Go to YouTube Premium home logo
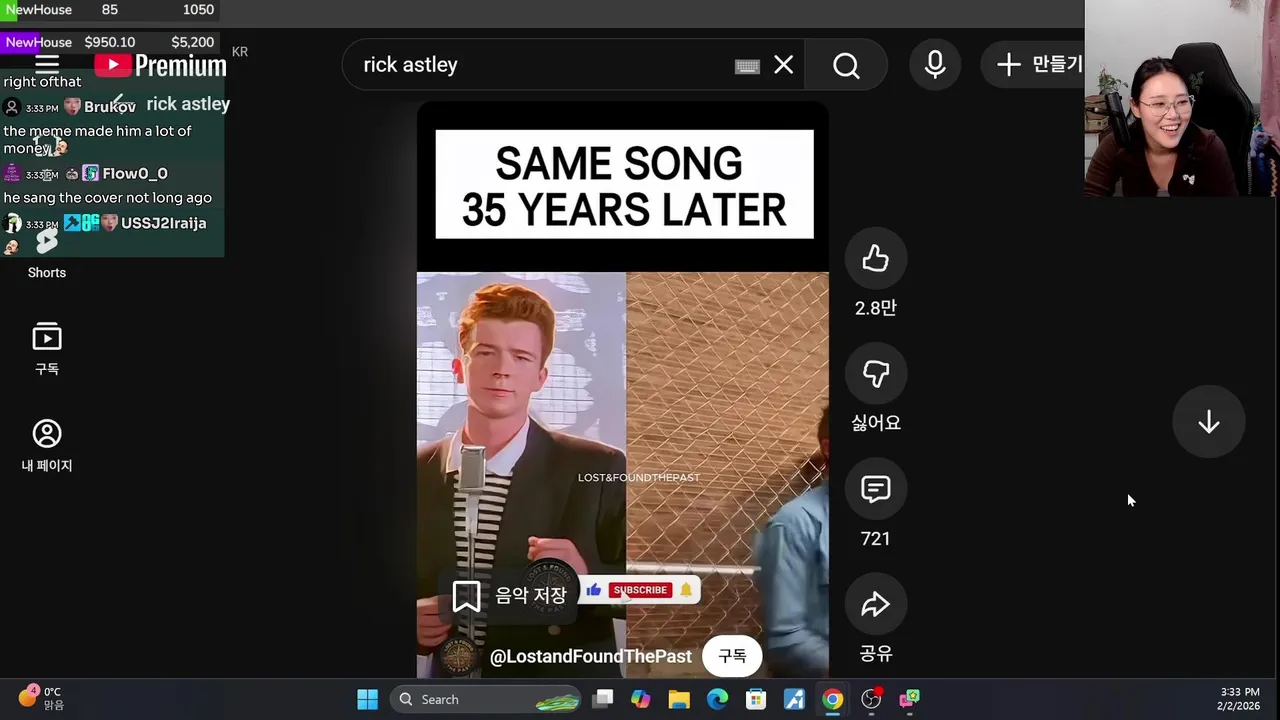Image resolution: width=1280 pixels, height=720 pixels. pos(161,65)
